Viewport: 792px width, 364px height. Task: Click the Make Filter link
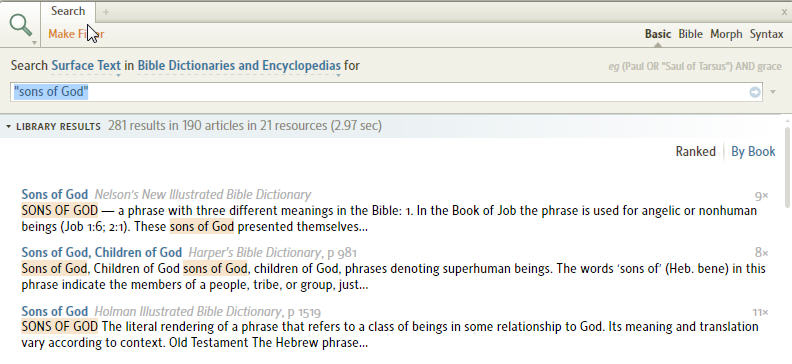76,34
